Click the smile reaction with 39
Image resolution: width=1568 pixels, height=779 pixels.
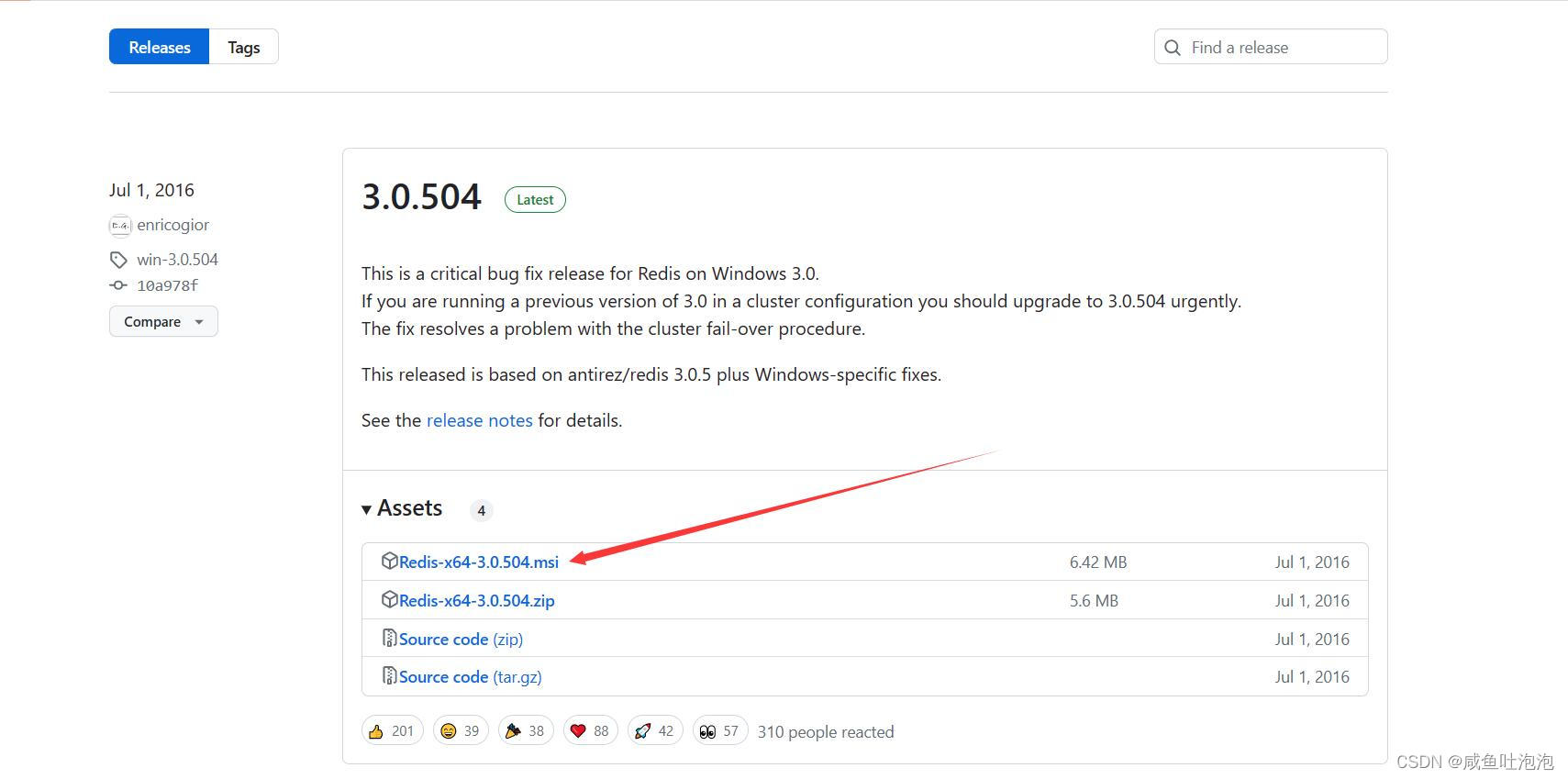[x=461, y=730]
